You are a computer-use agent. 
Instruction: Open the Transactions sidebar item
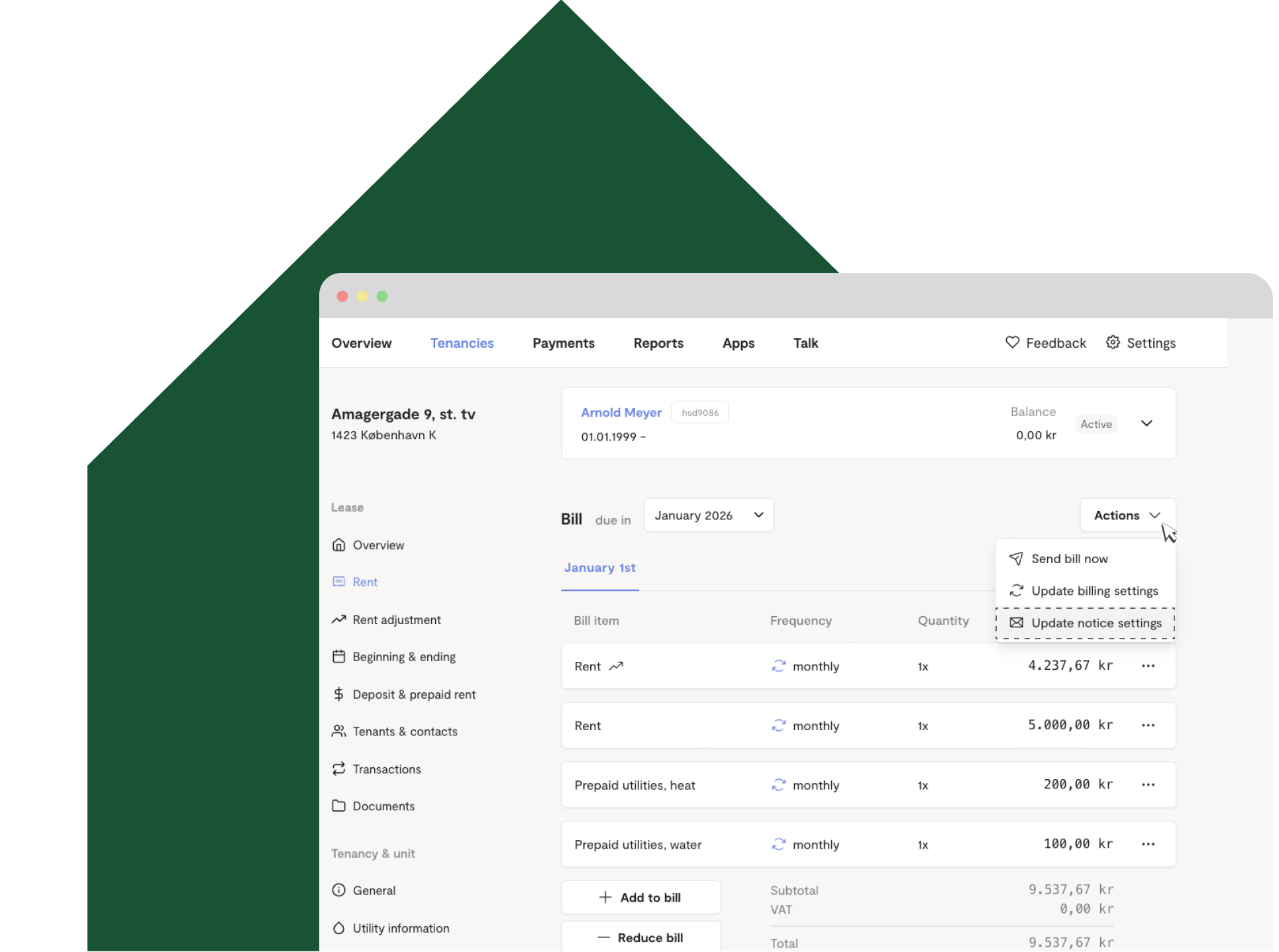pyautogui.click(x=387, y=769)
